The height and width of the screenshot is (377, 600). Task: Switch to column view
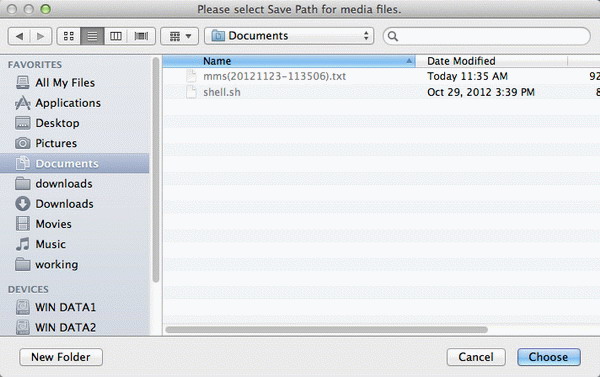point(116,36)
